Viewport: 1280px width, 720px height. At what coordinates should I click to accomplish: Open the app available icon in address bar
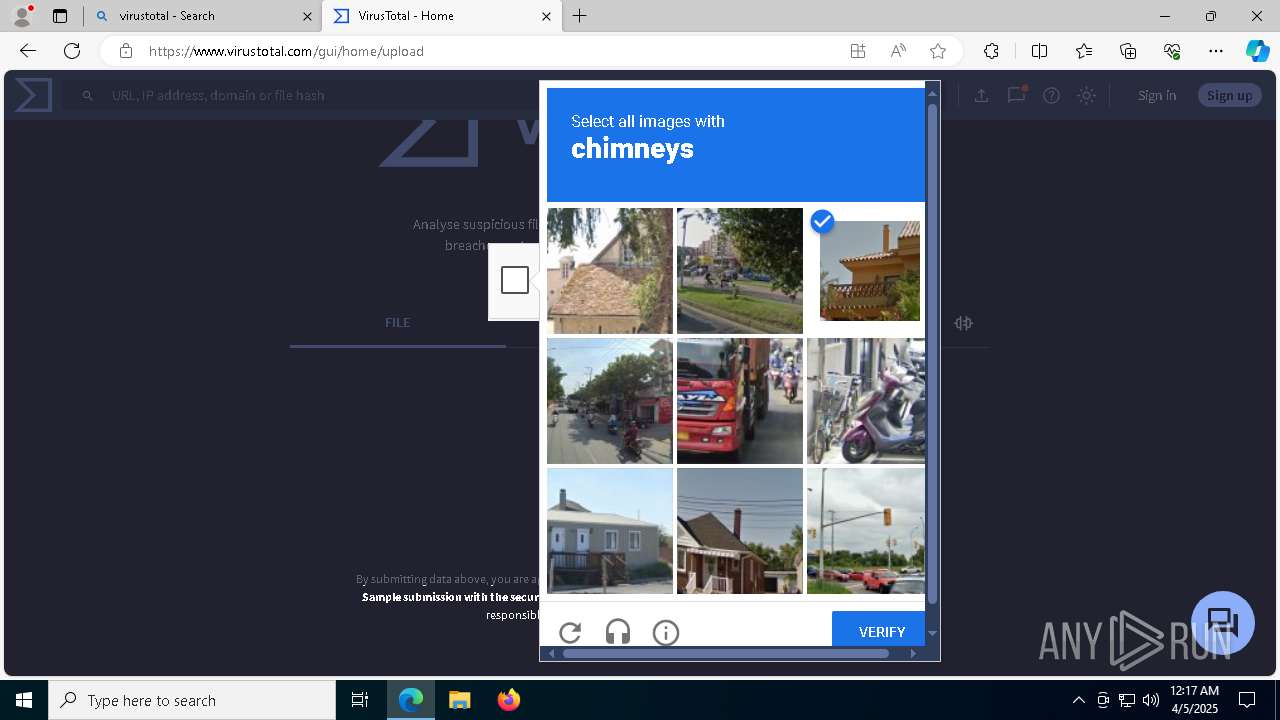click(858, 51)
